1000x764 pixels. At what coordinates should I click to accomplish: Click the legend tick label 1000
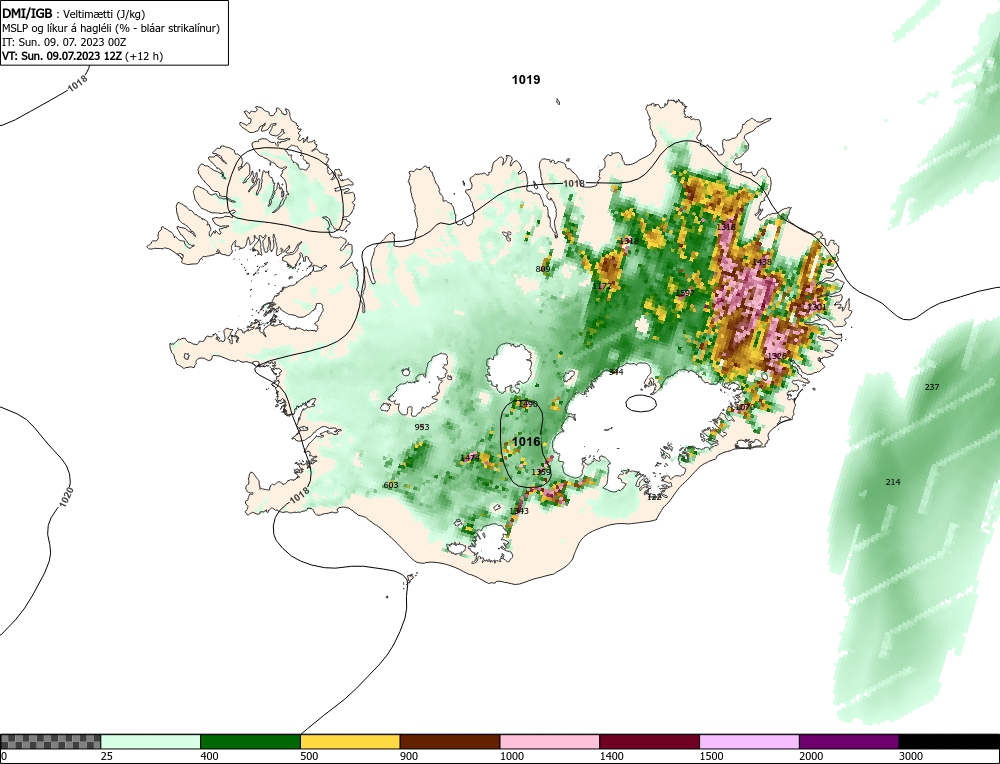(512, 756)
